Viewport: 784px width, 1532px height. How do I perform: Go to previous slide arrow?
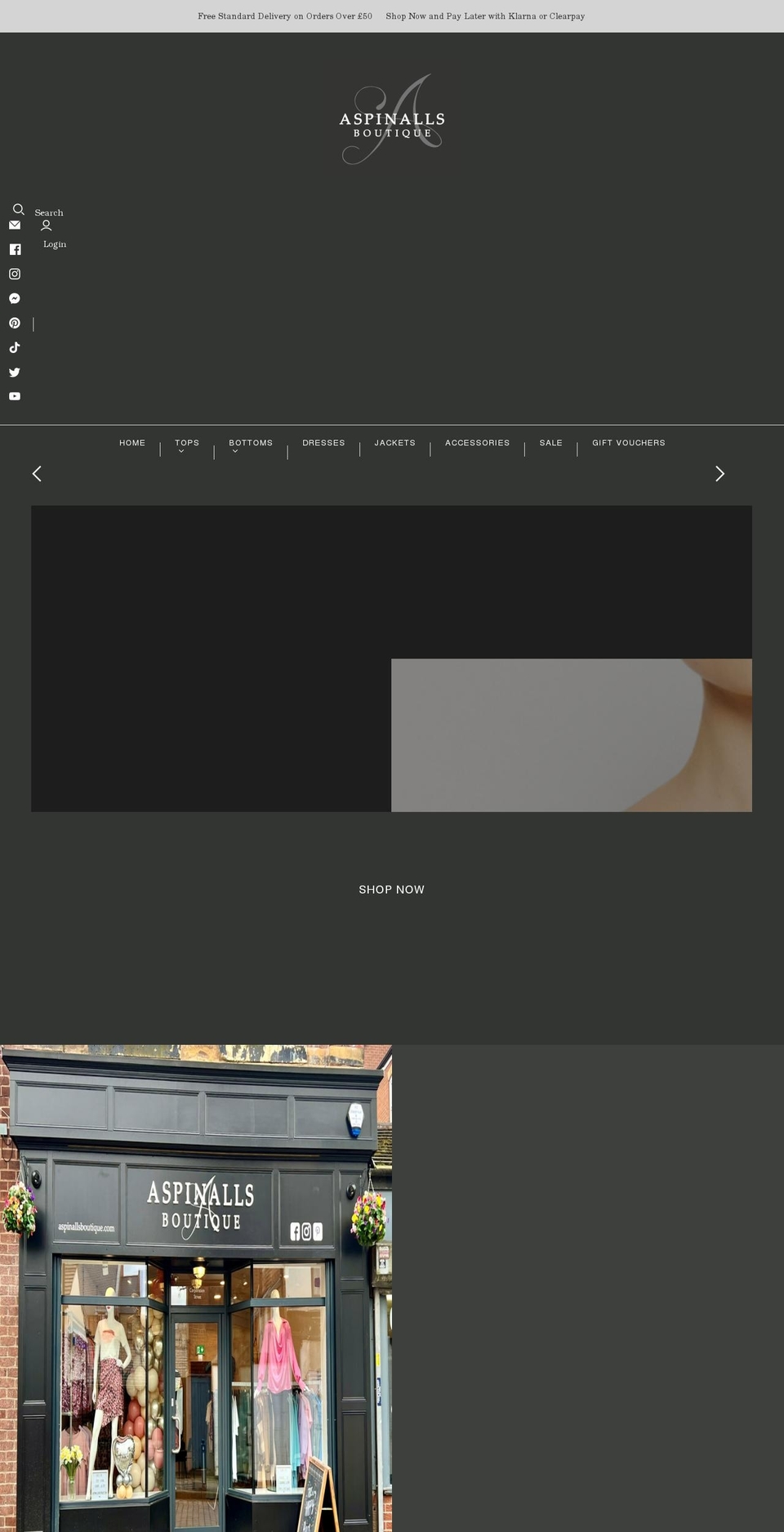[x=37, y=474]
